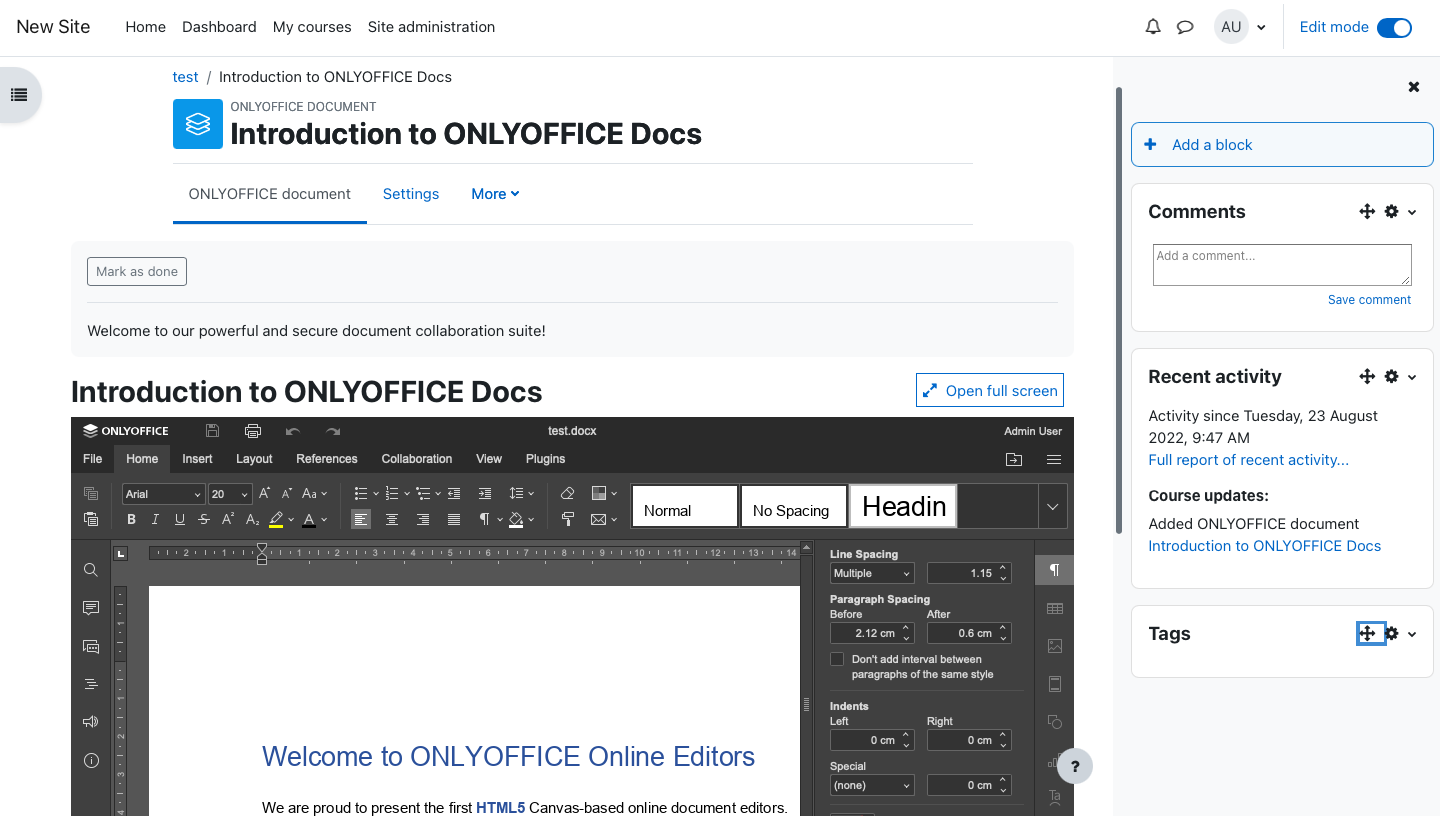
Task: Open the editor search panel
Action: point(91,570)
